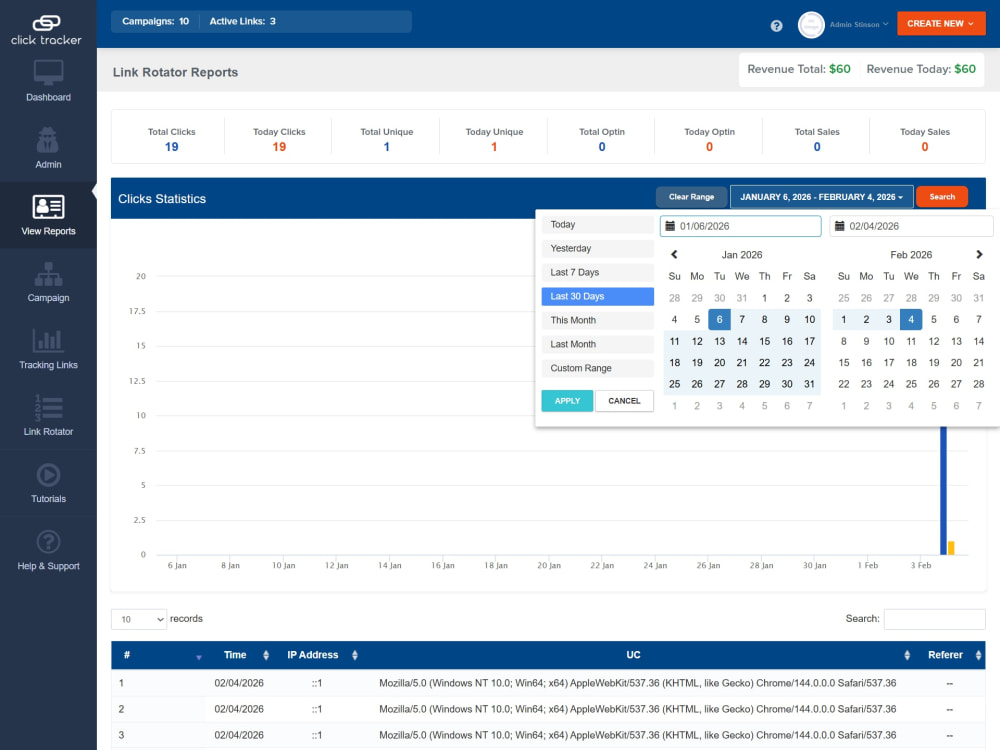This screenshot has width=1000, height=750.
Task: Click the blue bar in clicks chart
Action: pos(943,490)
